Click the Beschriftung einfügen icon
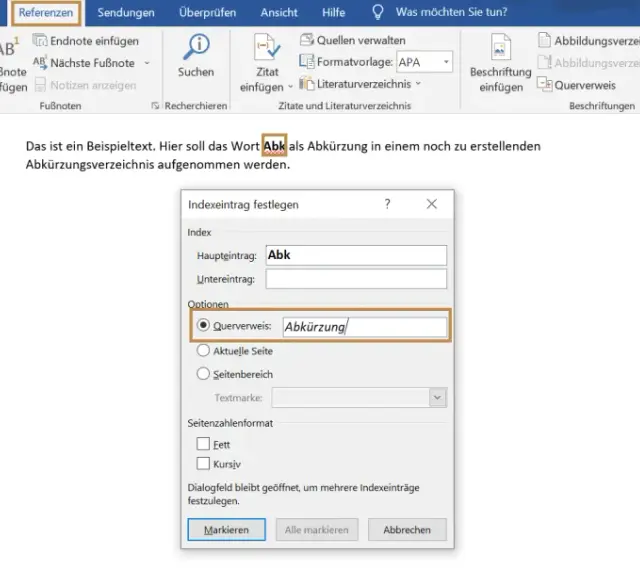Viewport: 640px width, 570px height. coord(500,47)
